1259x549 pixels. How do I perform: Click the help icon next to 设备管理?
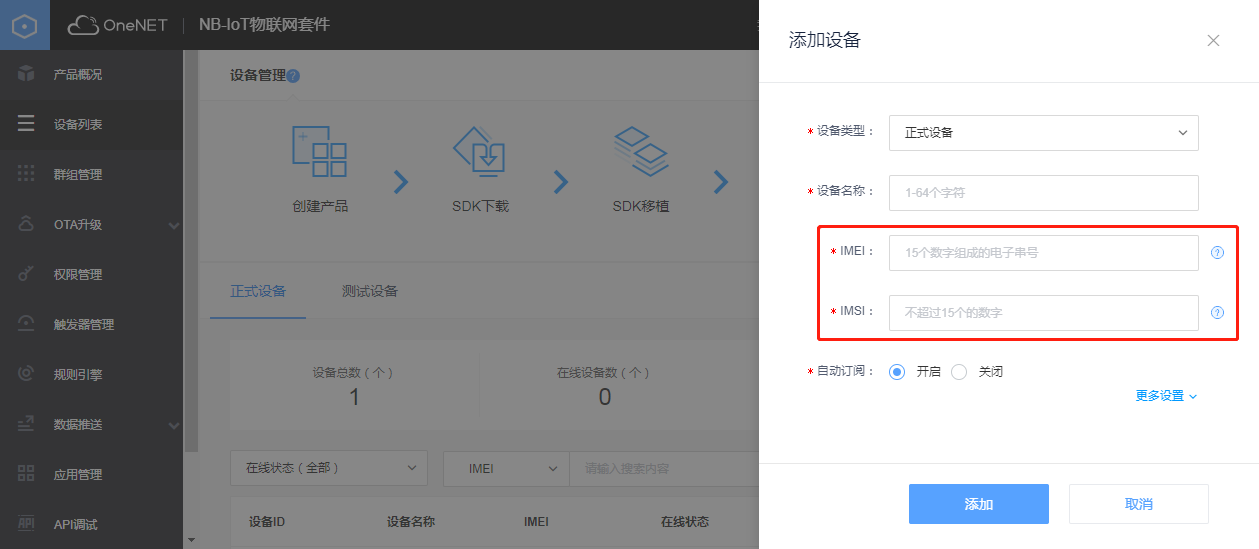pyautogui.click(x=293, y=76)
